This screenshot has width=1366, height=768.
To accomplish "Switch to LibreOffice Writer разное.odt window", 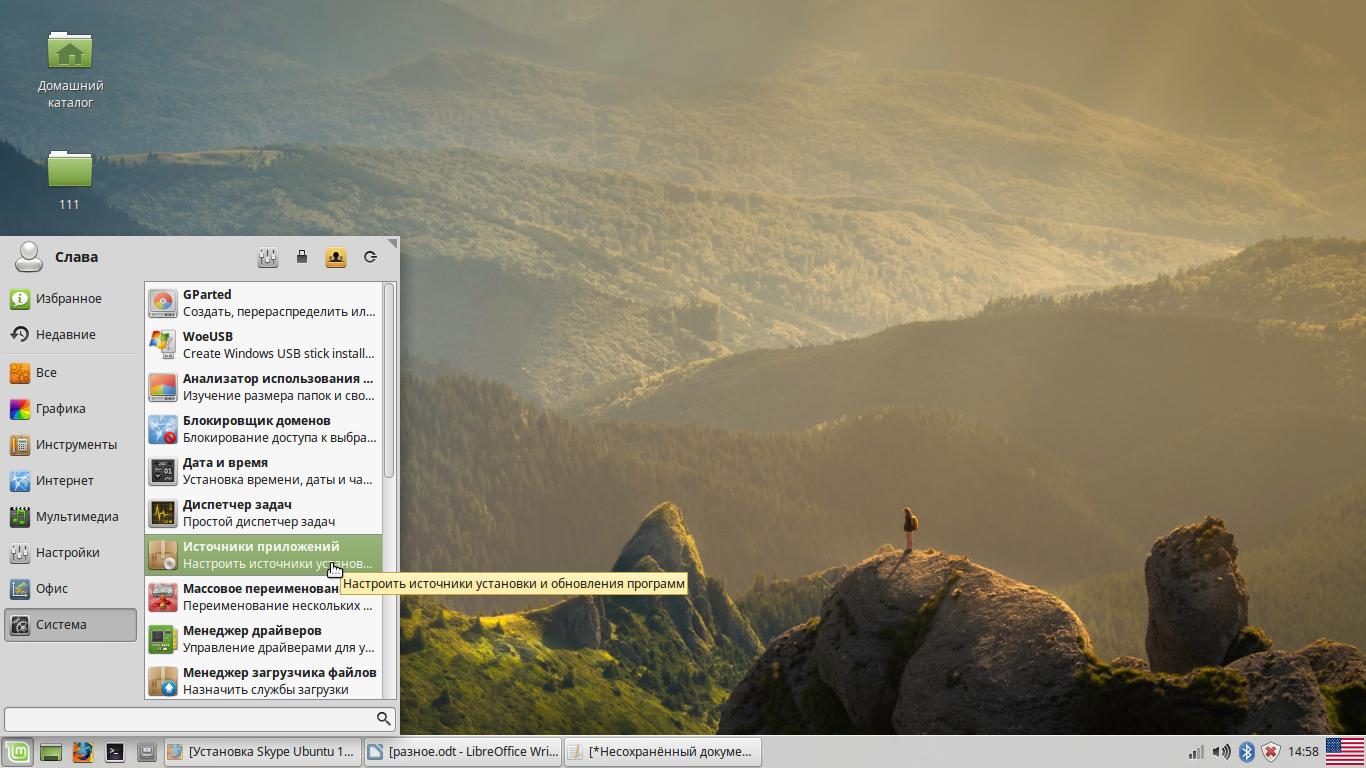I will coord(461,752).
